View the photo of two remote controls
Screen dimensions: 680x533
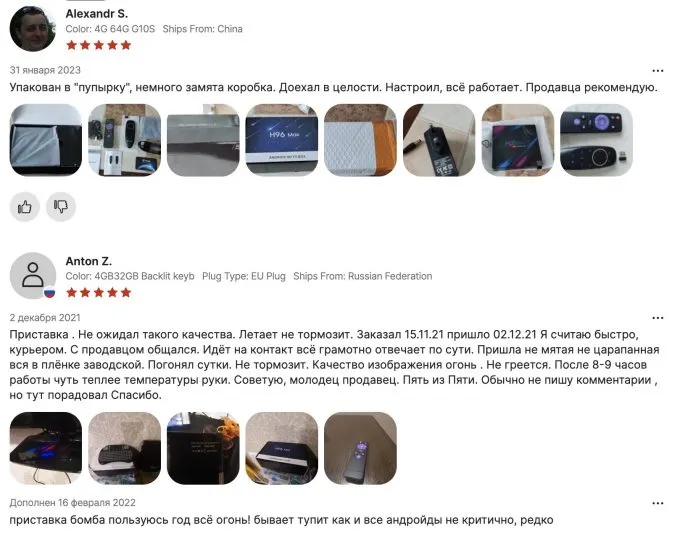pos(596,140)
